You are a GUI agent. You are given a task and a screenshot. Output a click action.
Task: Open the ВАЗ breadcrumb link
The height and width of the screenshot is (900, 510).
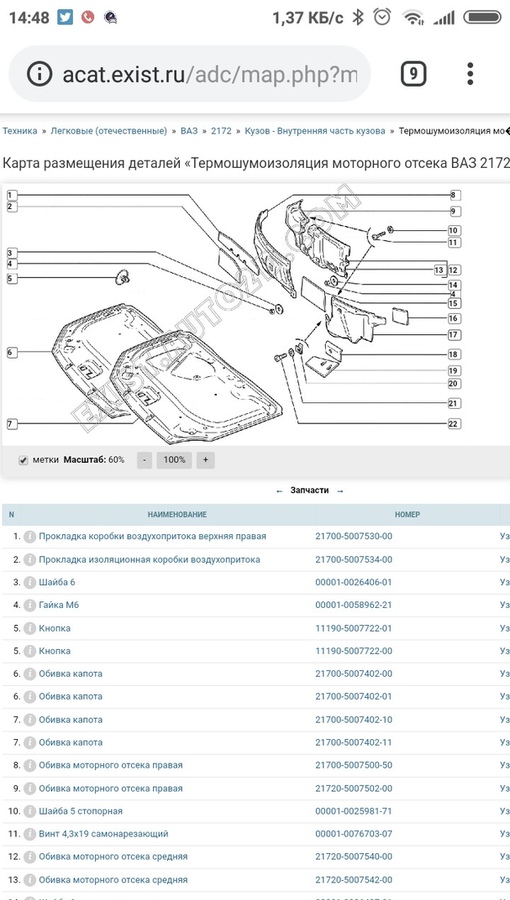[189, 131]
